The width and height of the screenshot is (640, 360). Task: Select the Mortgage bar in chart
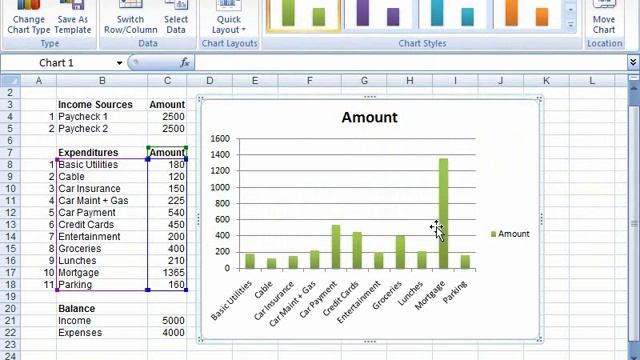pos(443,213)
